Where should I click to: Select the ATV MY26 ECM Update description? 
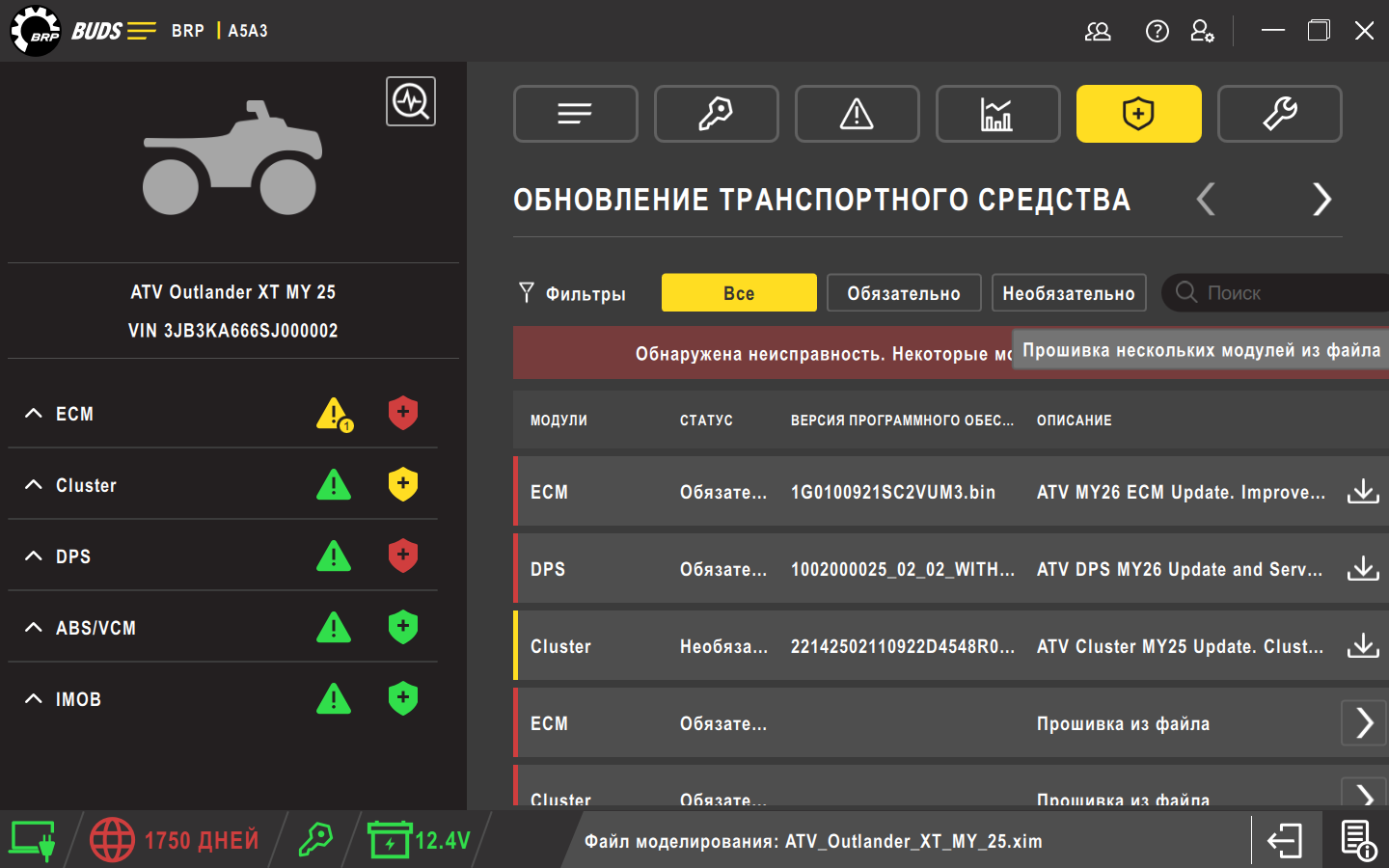pos(1181,492)
